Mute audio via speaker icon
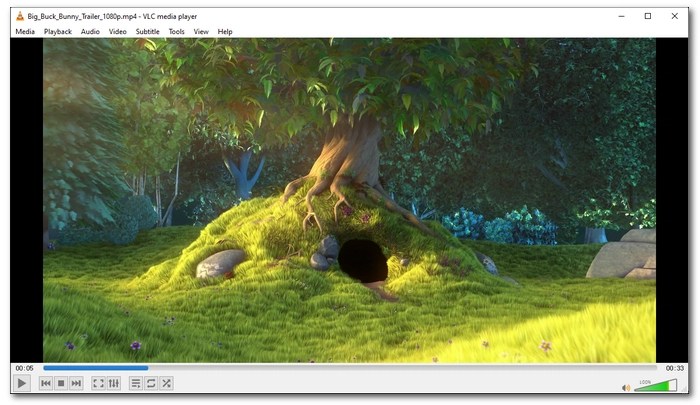The image size is (700, 405). (626, 388)
